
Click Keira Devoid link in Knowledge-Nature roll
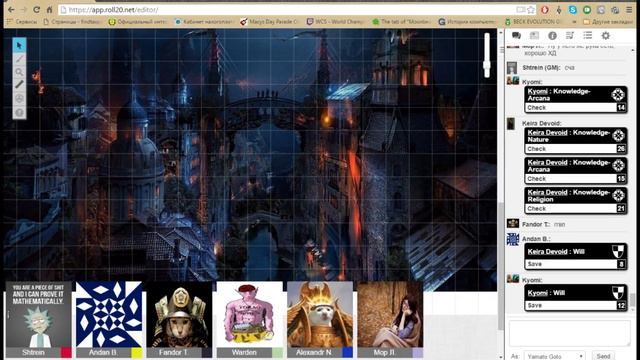(547, 132)
